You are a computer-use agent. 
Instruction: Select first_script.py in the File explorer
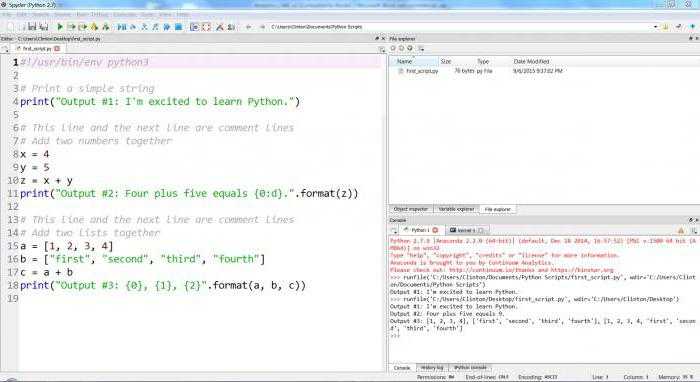[x=422, y=71]
